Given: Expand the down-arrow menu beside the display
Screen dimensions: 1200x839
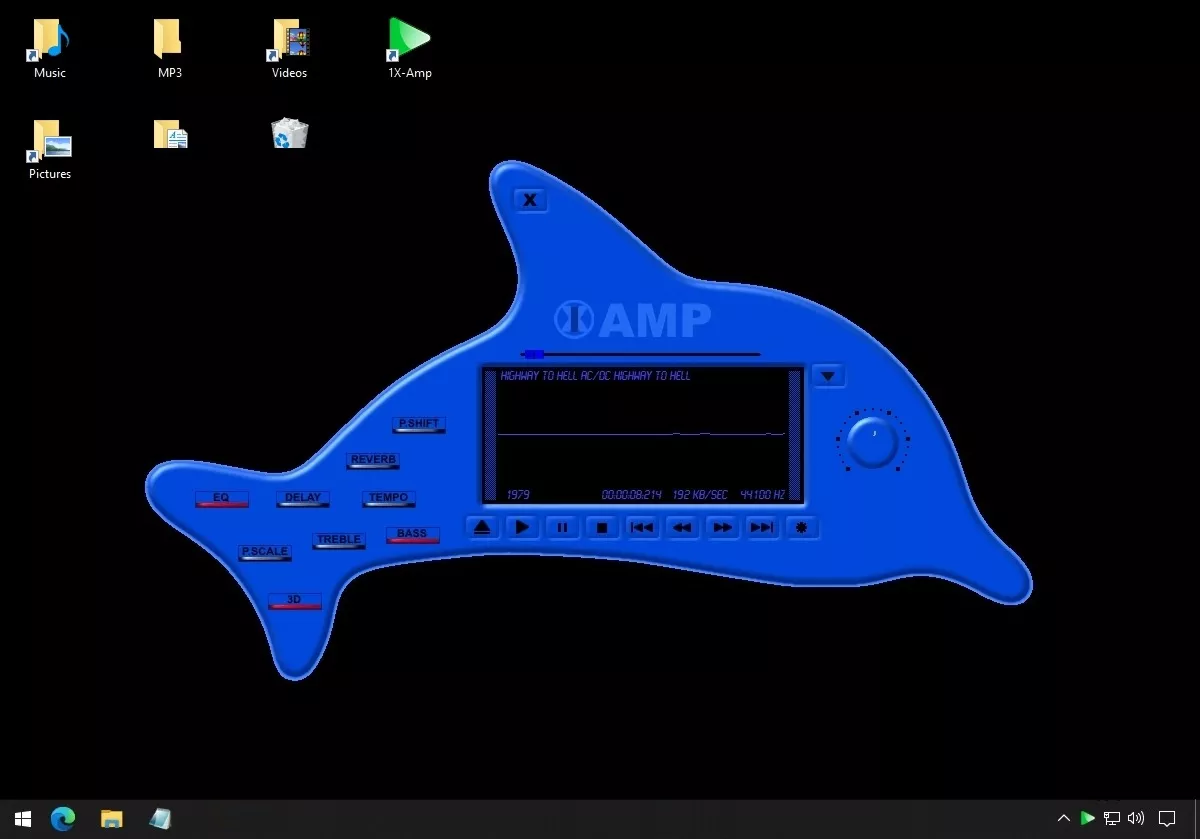Looking at the screenshot, I should (x=828, y=377).
